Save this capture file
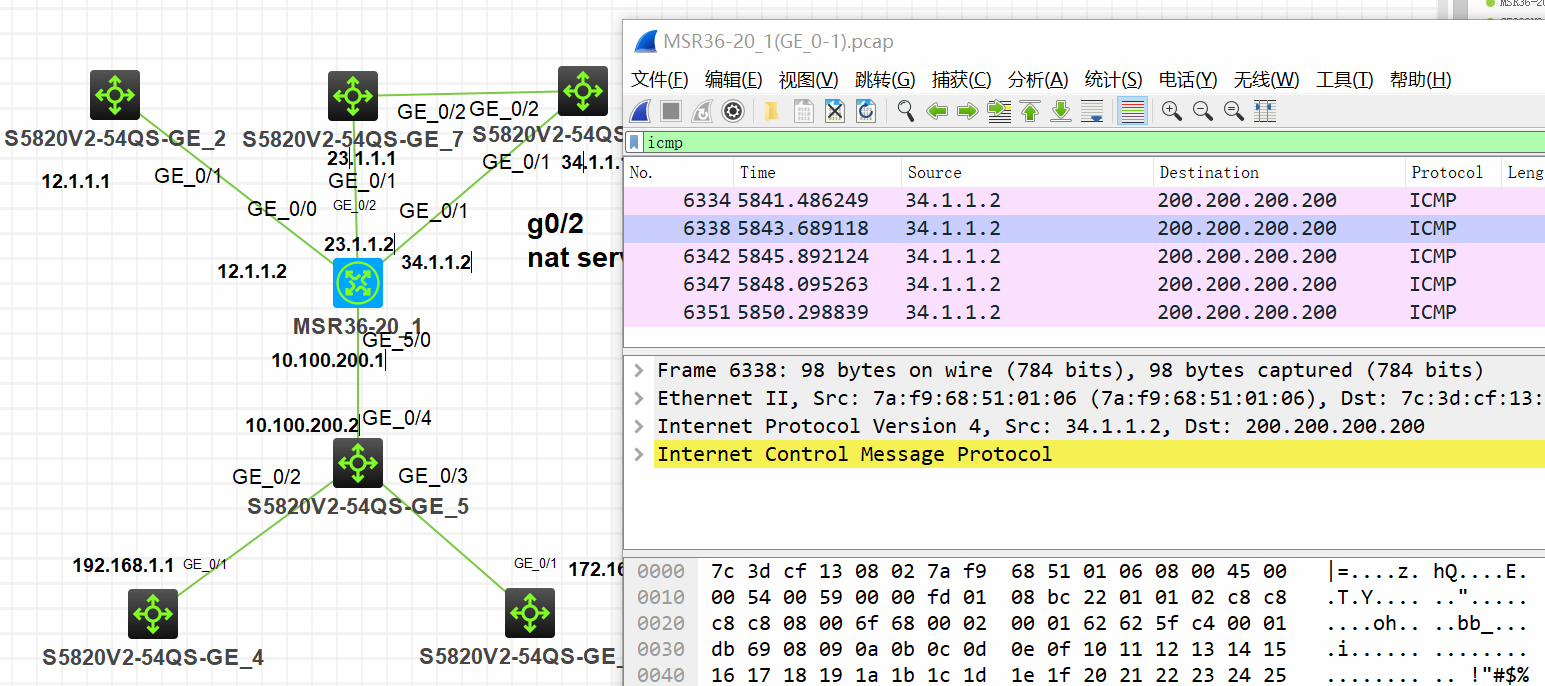 pyautogui.click(x=803, y=111)
